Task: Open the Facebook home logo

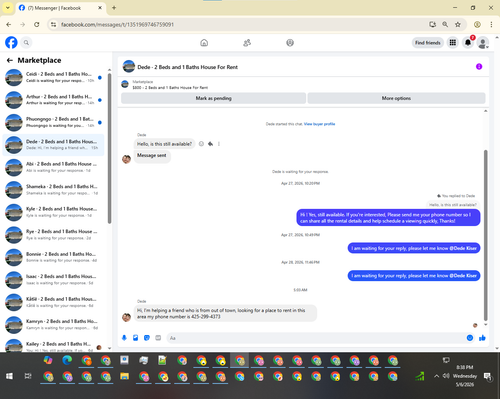Action: pyautogui.click(x=11, y=43)
